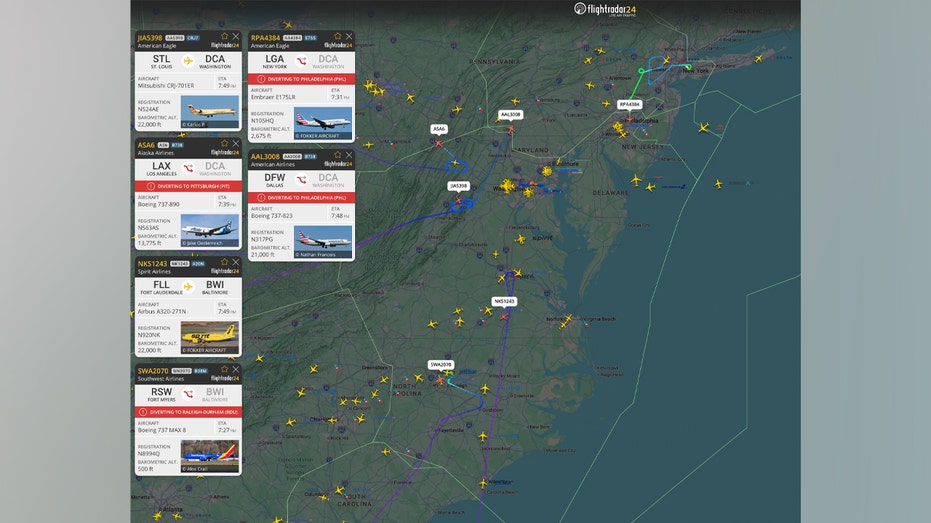Dismiss the NKS1243 Spirit Airlines card
The image size is (931, 523).
tap(236, 262)
